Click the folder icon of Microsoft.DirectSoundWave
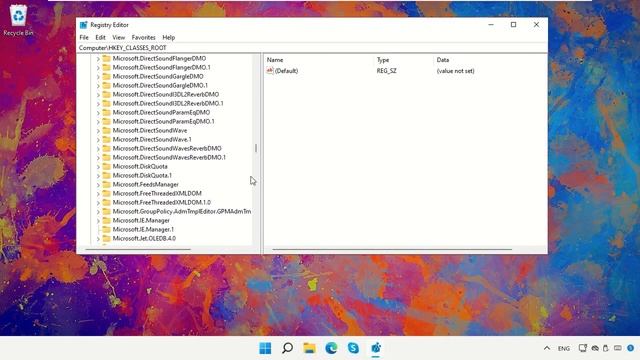The height and width of the screenshot is (360, 640). 107,131
